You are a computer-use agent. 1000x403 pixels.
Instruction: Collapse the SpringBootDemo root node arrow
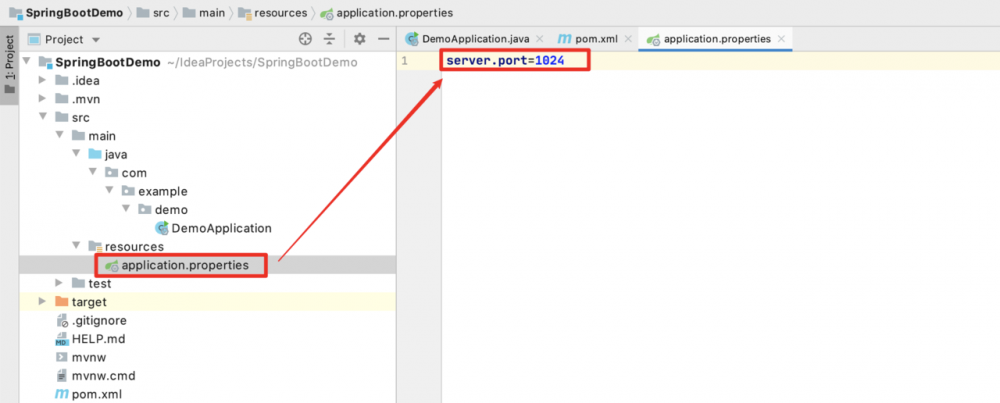(x=27, y=62)
